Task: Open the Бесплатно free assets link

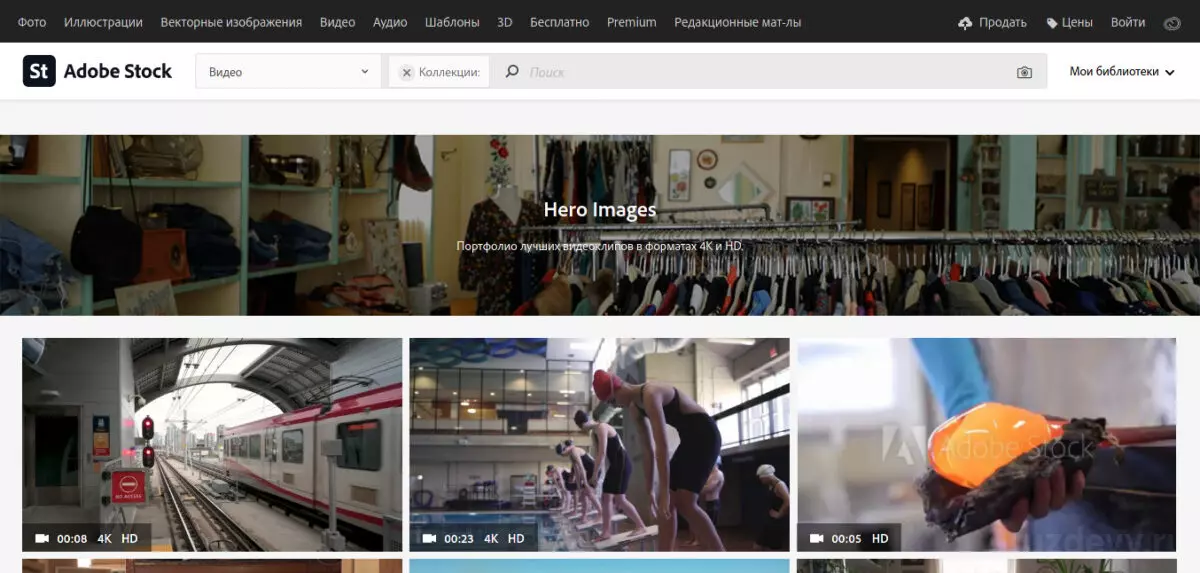Action: [x=559, y=22]
